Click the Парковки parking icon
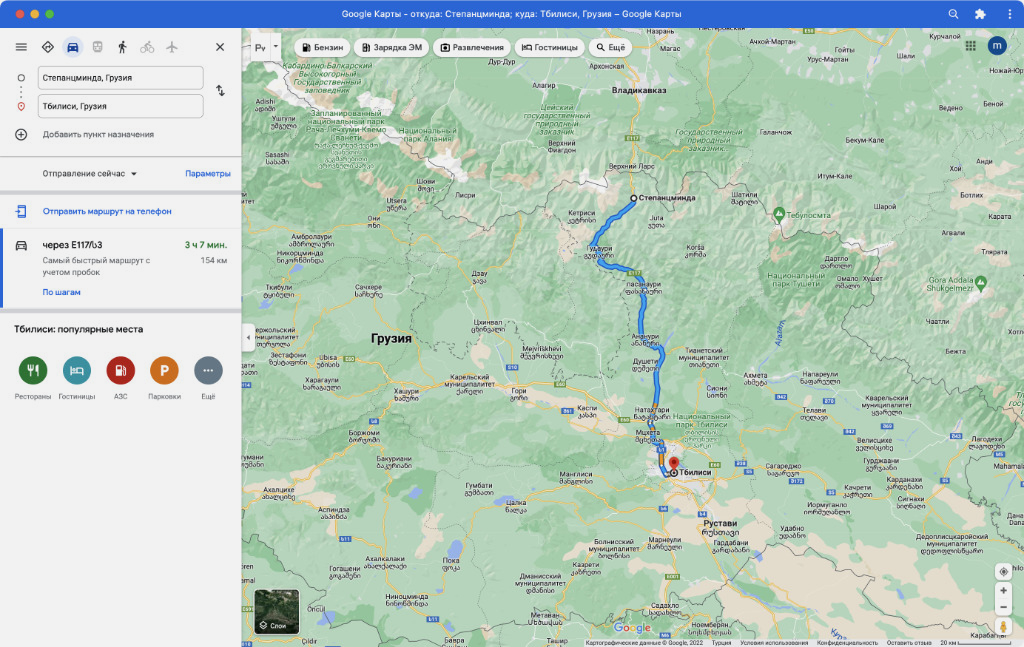The width and height of the screenshot is (1024, 647). pyautogui.click(x=164, y=370)
